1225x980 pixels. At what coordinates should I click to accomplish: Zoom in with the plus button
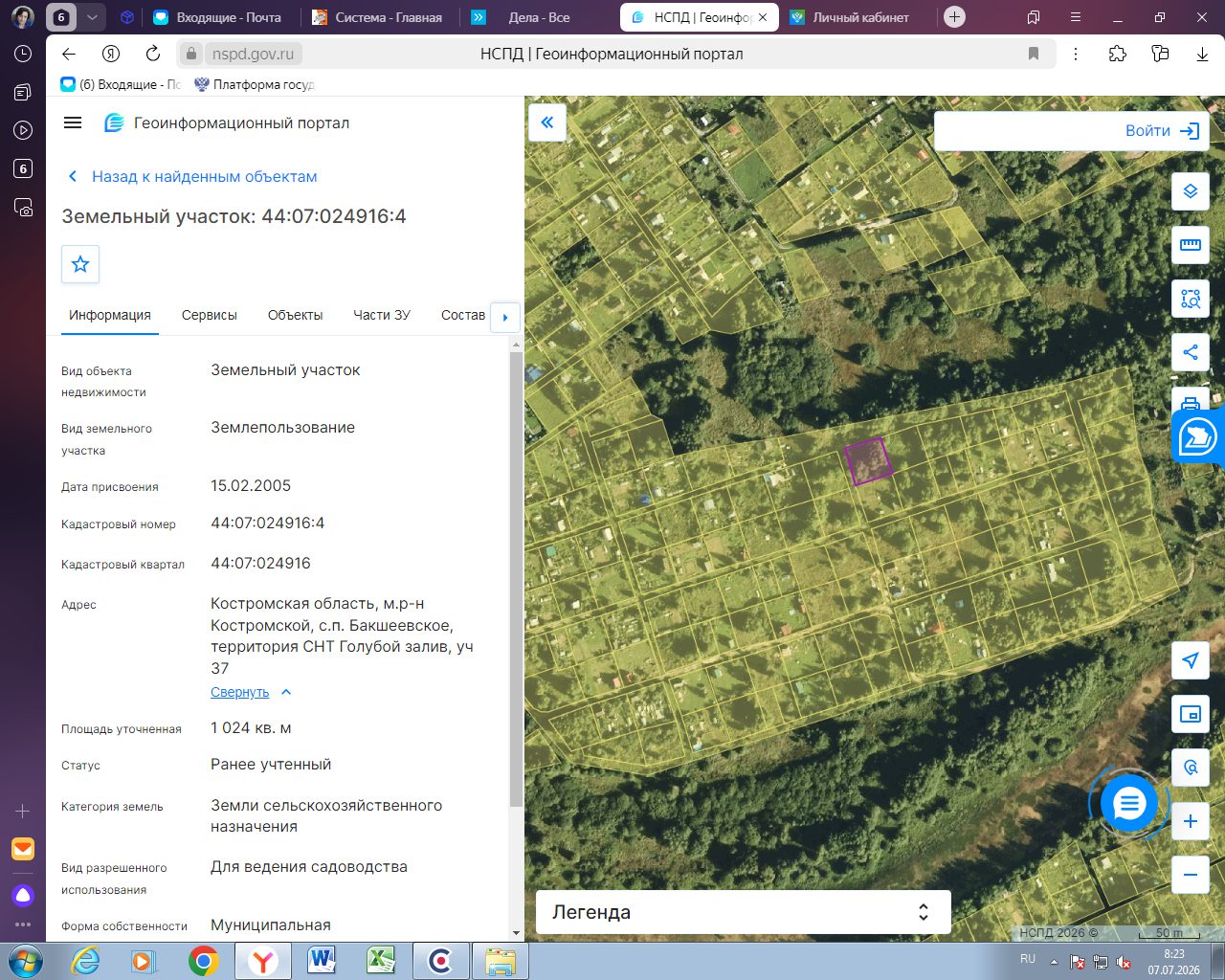pyautogui.click(x=1191, y=821)
